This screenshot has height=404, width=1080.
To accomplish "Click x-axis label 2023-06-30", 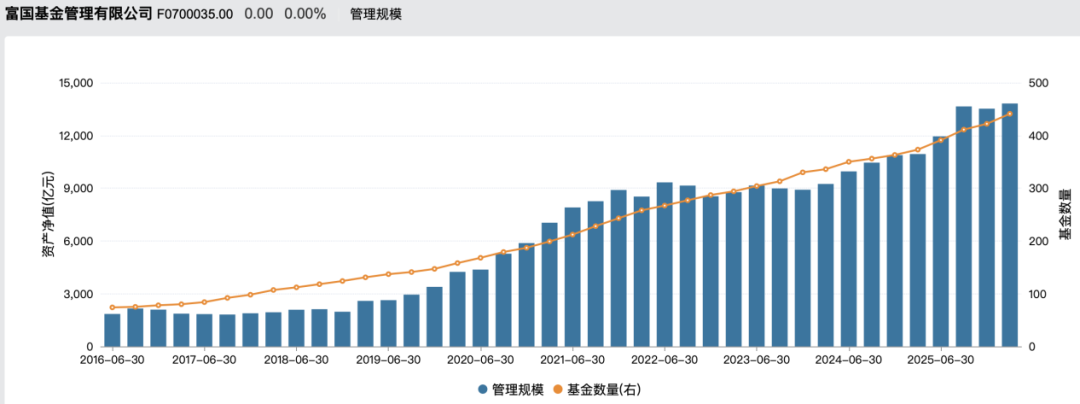I will click(757, 359).
